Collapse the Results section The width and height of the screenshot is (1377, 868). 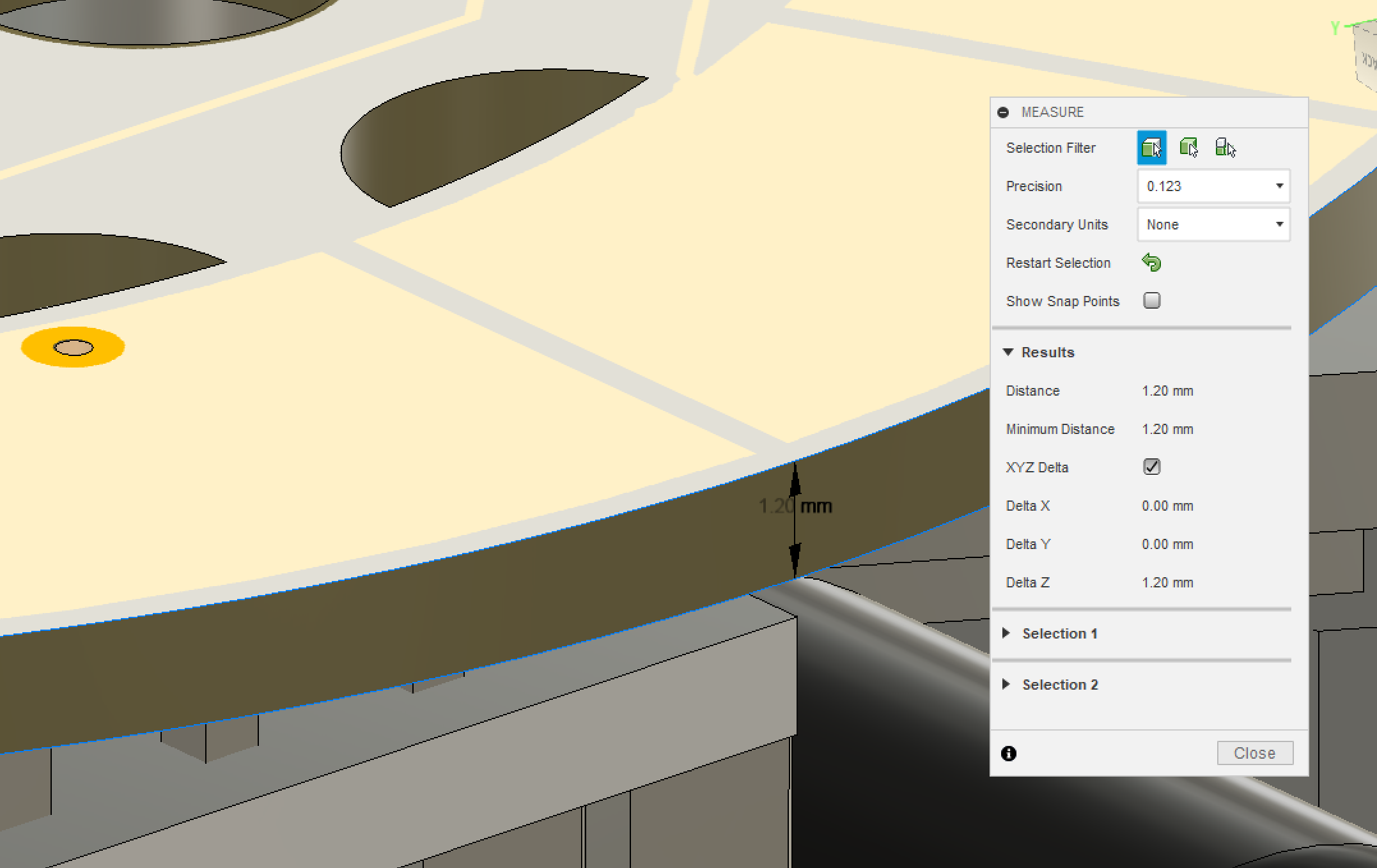(x=1008, y=352)
